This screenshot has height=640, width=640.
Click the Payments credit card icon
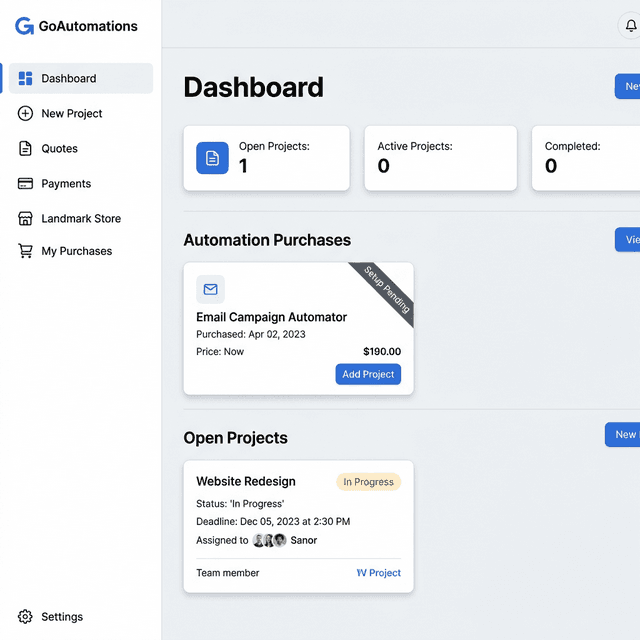coord(25,184)
